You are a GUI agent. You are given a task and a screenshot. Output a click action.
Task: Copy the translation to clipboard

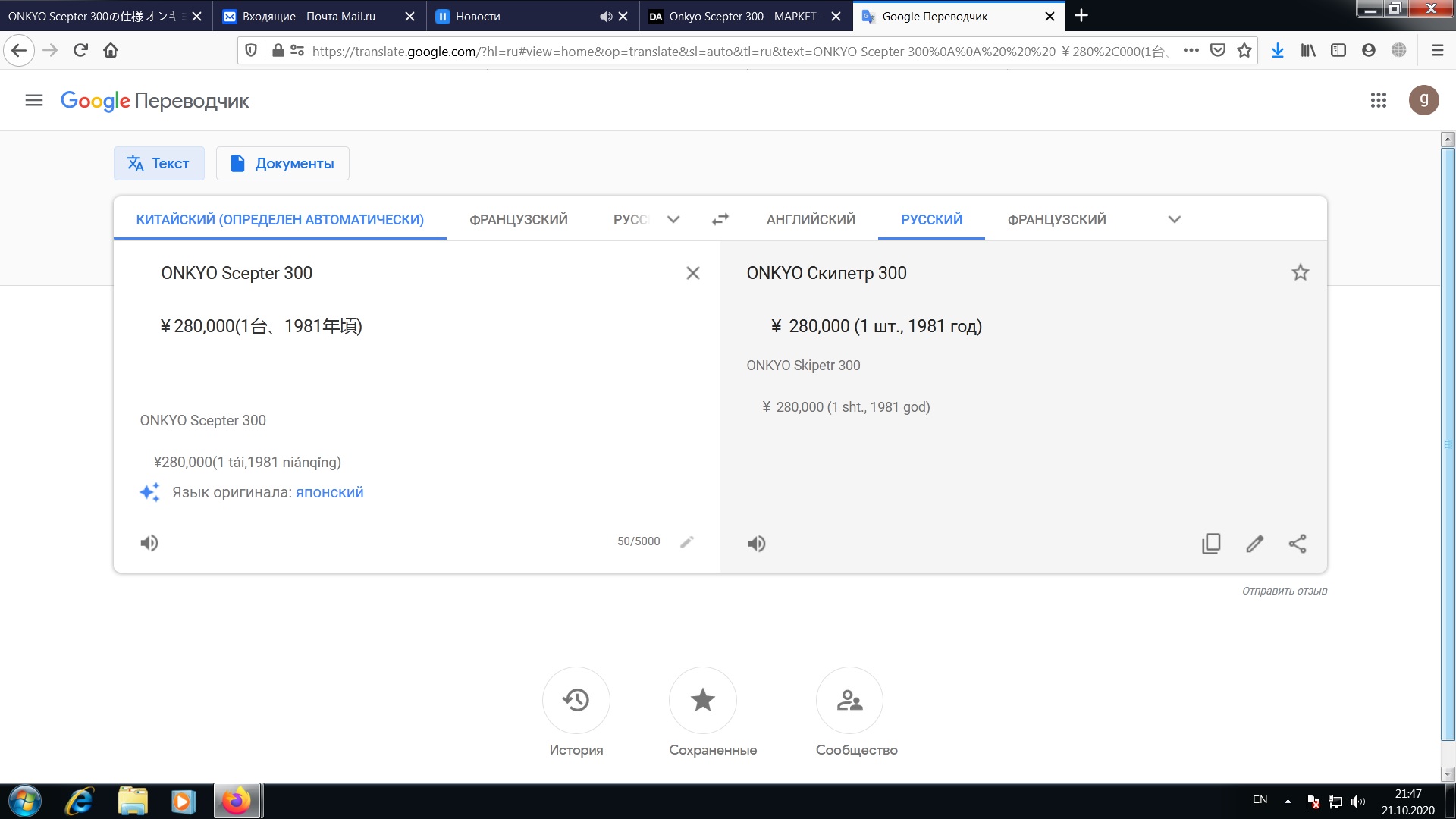[x=1211, y=544]
